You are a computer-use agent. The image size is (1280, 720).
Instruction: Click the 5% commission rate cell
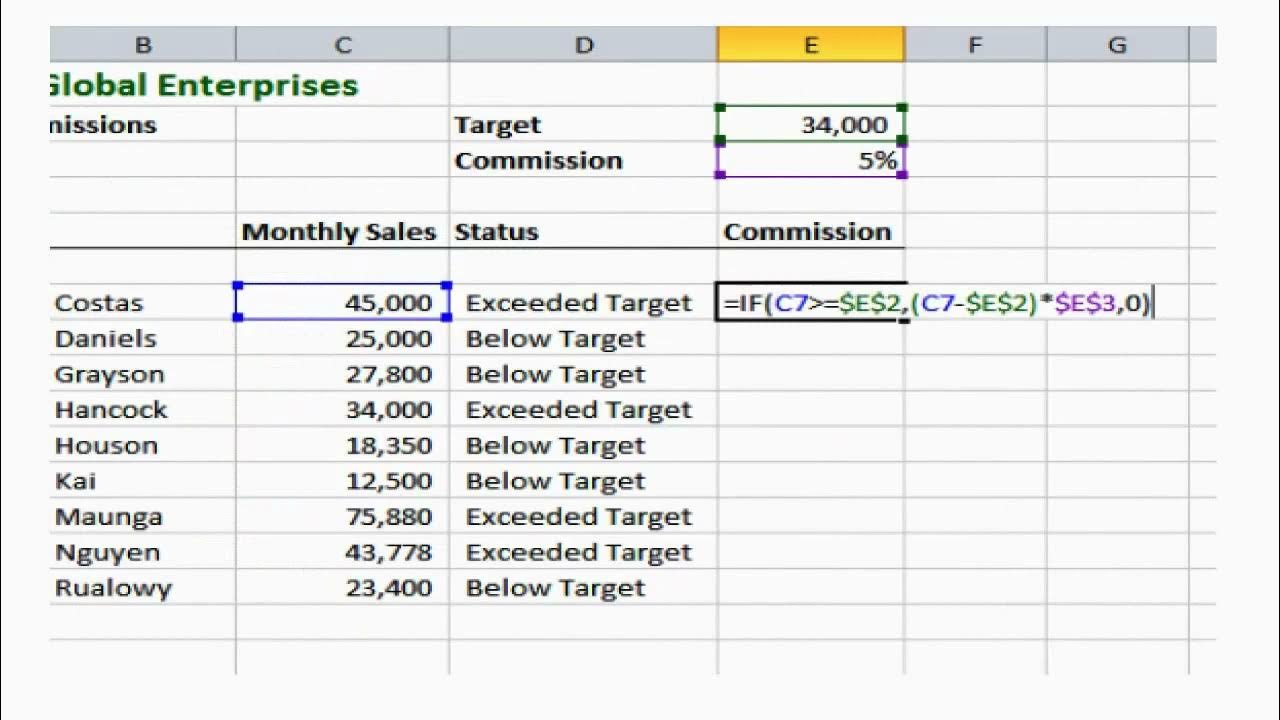pos(811,161)
